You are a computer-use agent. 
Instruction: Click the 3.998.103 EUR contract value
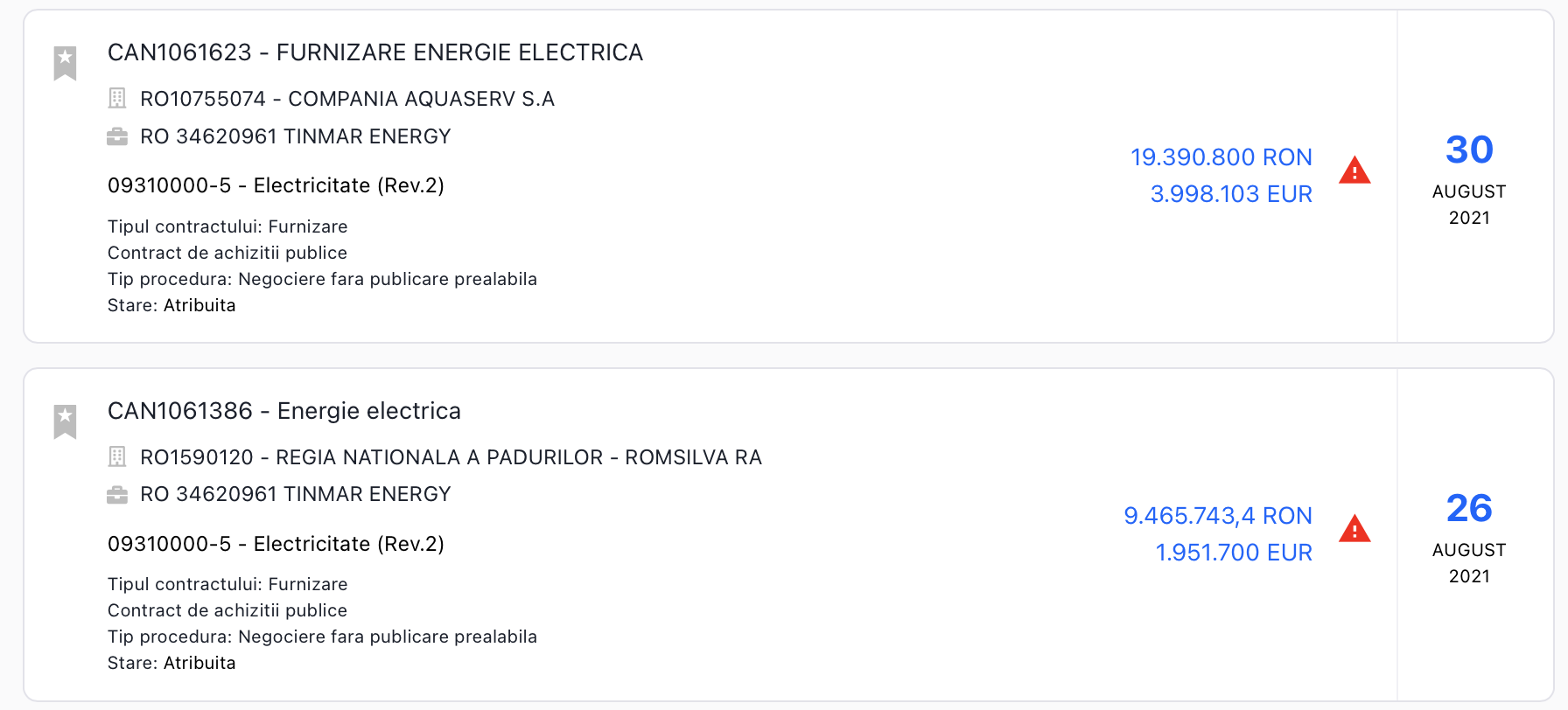[1230, 194]
